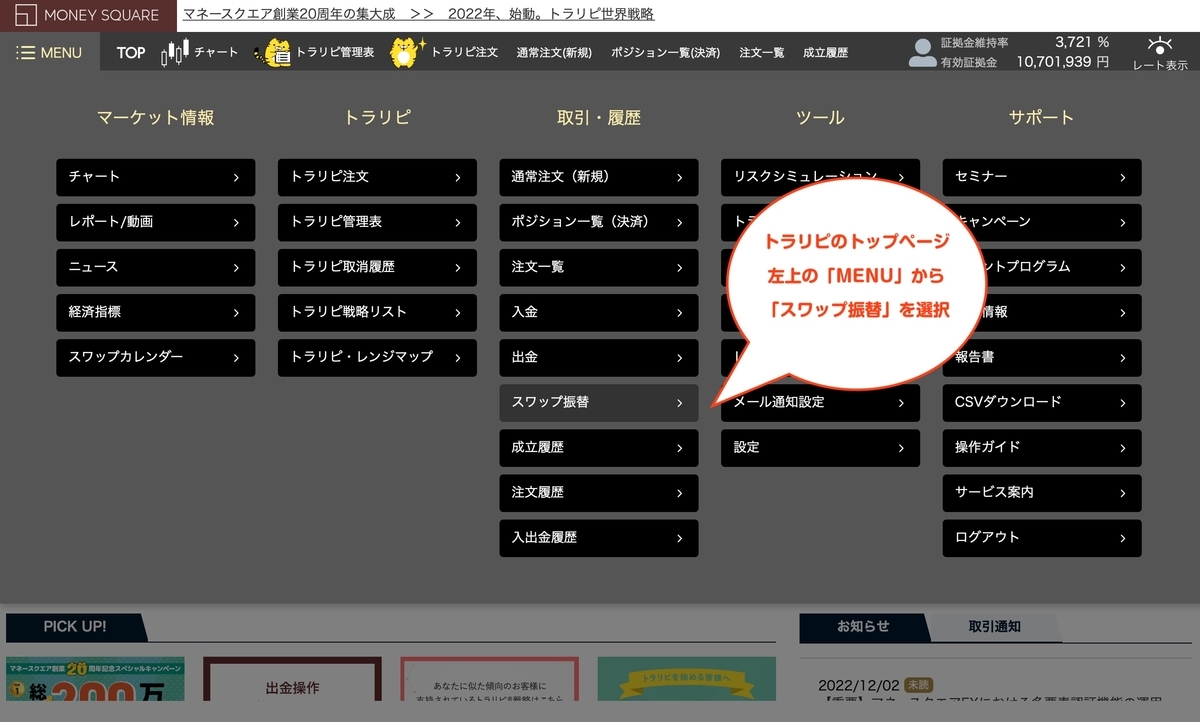Select スワップカレンダー menu entry

[x=155, y=357]
